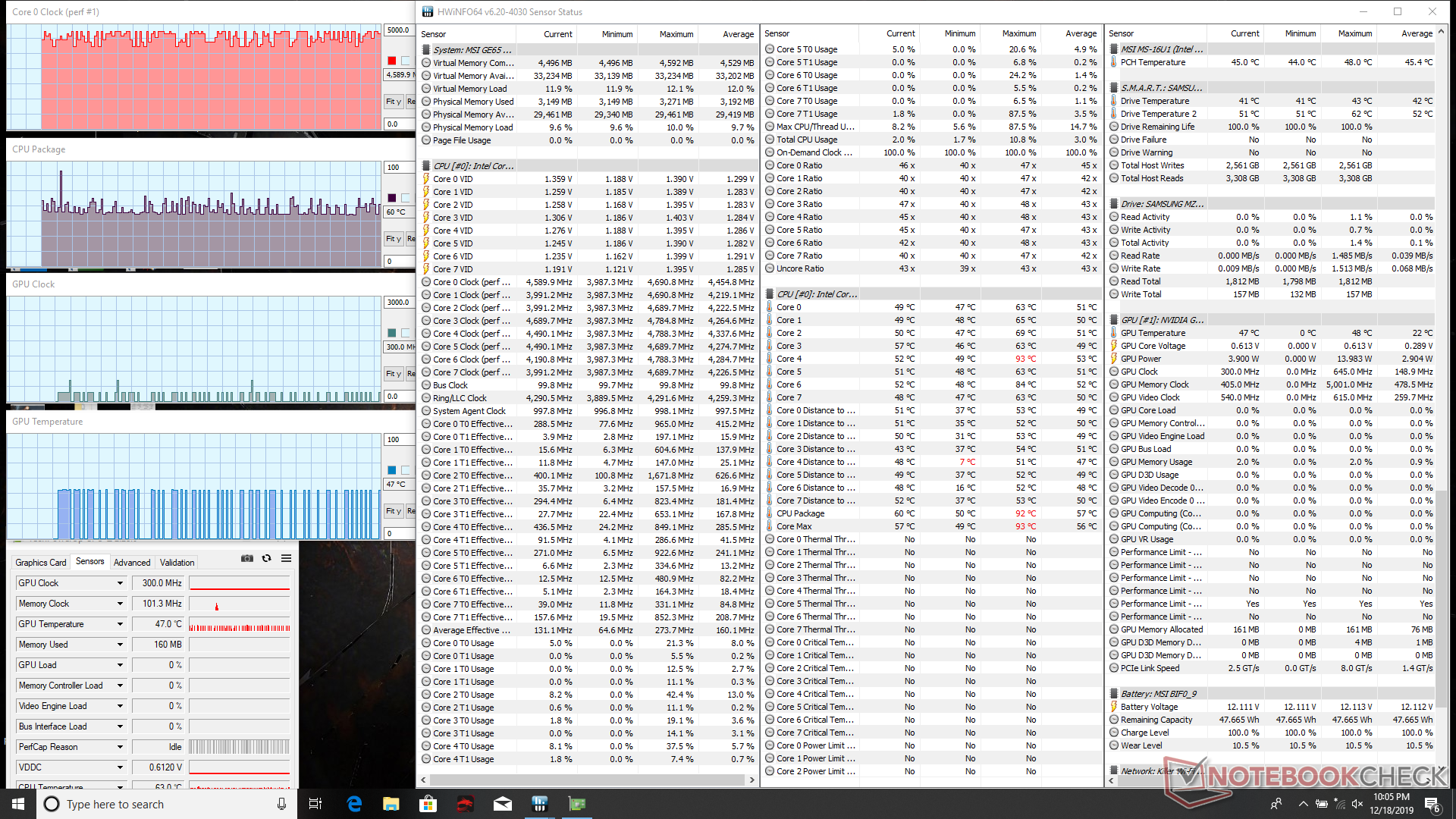
Task: Open the PerfCap Reason dropdown
Action: pyautogui.click(x=120, y=747)
